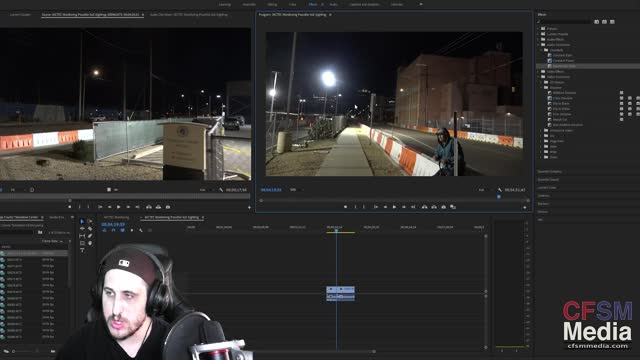The height and width of the screenshot is (360, 640).
Task: Add marker in the Program monitor
Action: tap(345, 207)
